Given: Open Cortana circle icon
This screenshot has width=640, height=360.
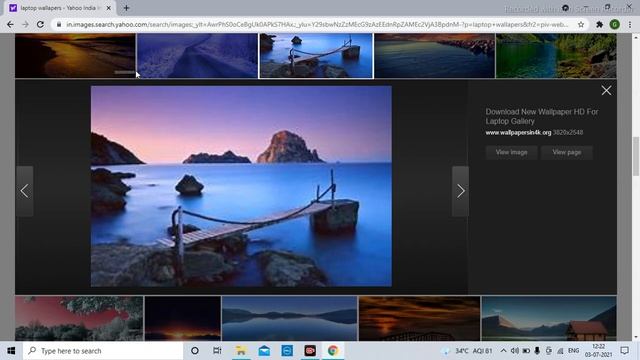Looking at the screenshot, I should tap(195, 351).
